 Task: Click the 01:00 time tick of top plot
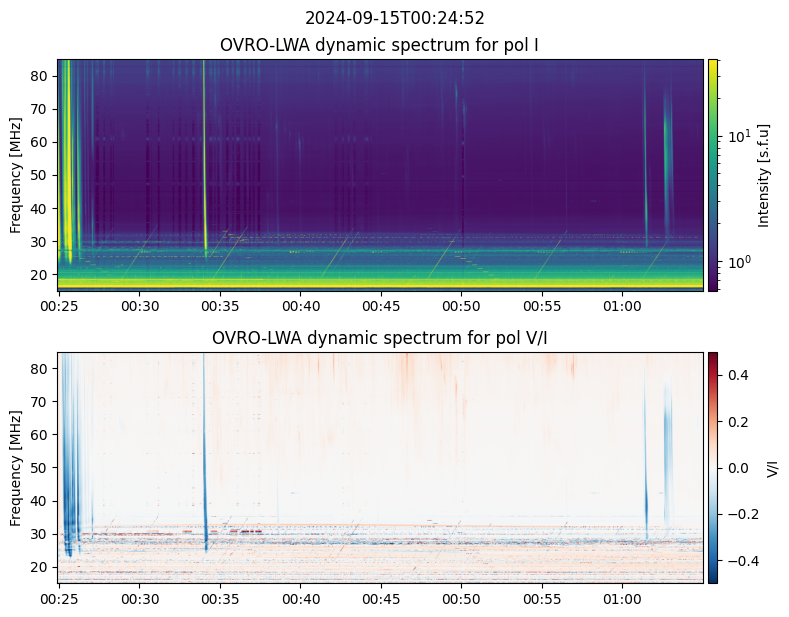pos(622,306)
